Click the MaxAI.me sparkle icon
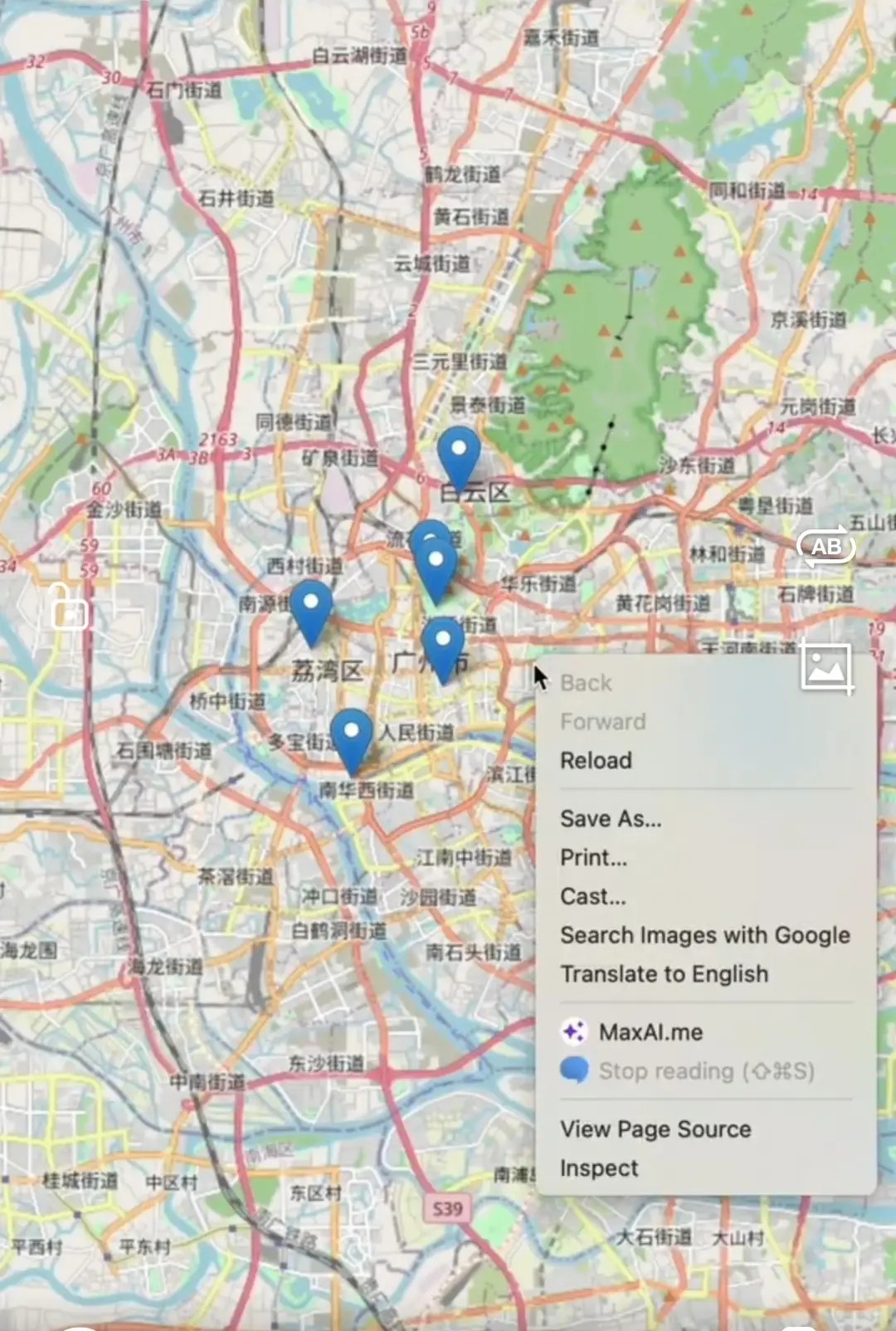 (x=574, y=1031)
